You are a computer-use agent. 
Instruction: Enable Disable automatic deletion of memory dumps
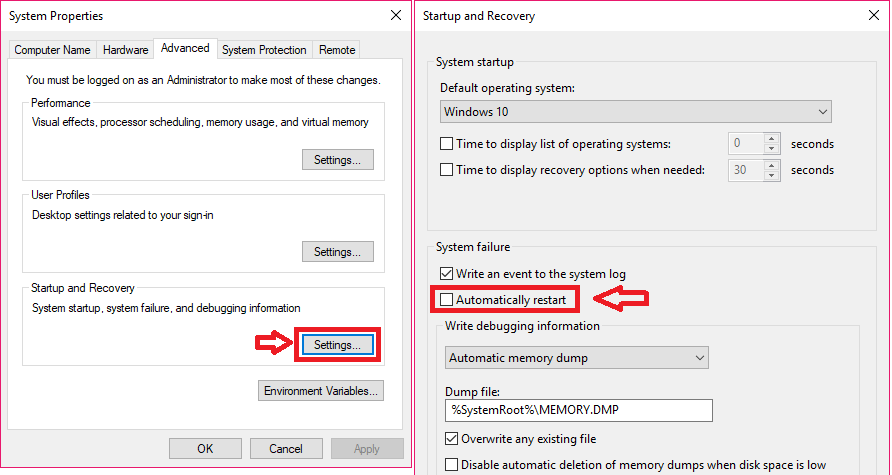tap(451, 465)
